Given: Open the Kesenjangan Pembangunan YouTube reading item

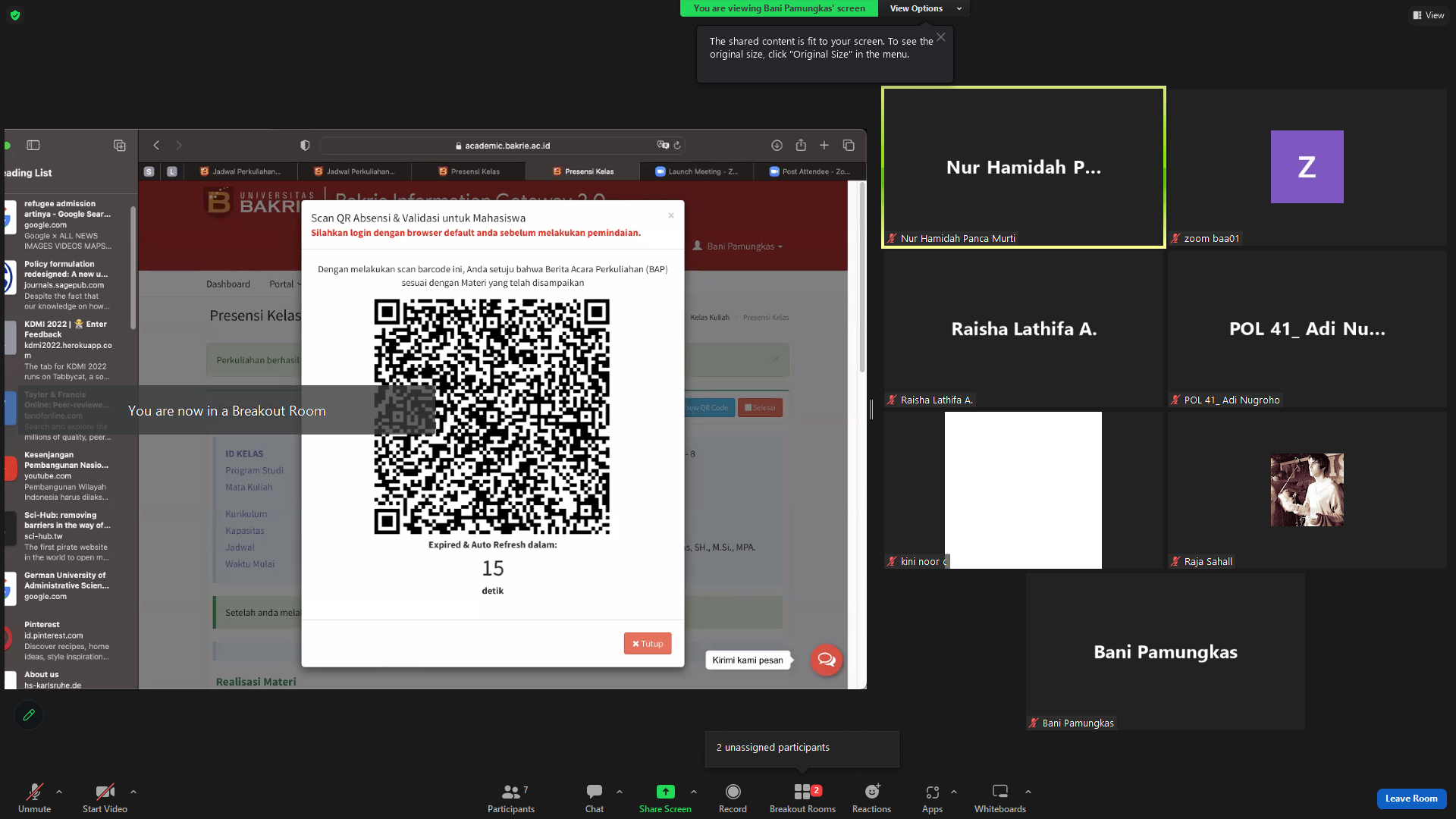Looking at the screenshot, I should click(x=67, y=476).
